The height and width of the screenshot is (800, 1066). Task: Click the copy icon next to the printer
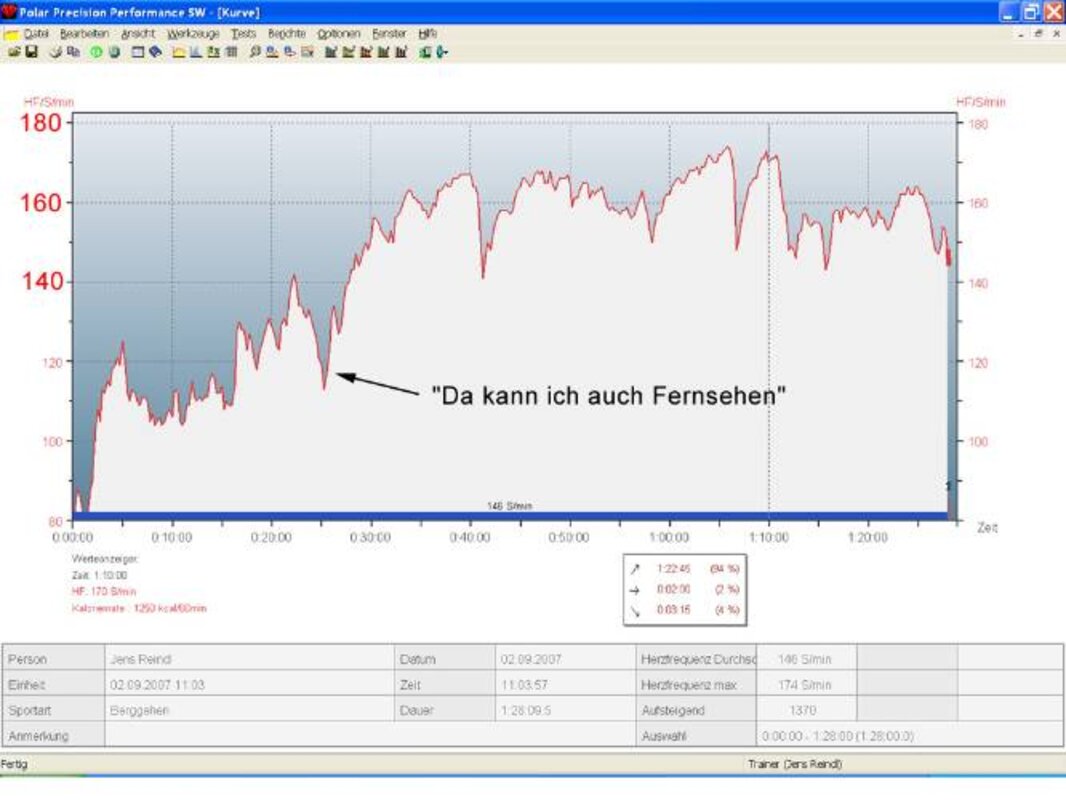pyautogui.click(x=73, y=52)
